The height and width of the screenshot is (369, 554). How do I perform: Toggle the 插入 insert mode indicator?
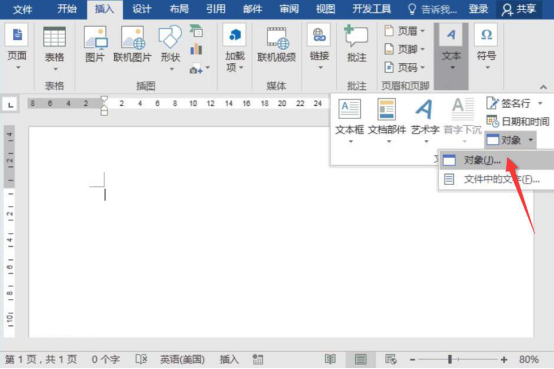pyautogui.click(x=229, y=359)
